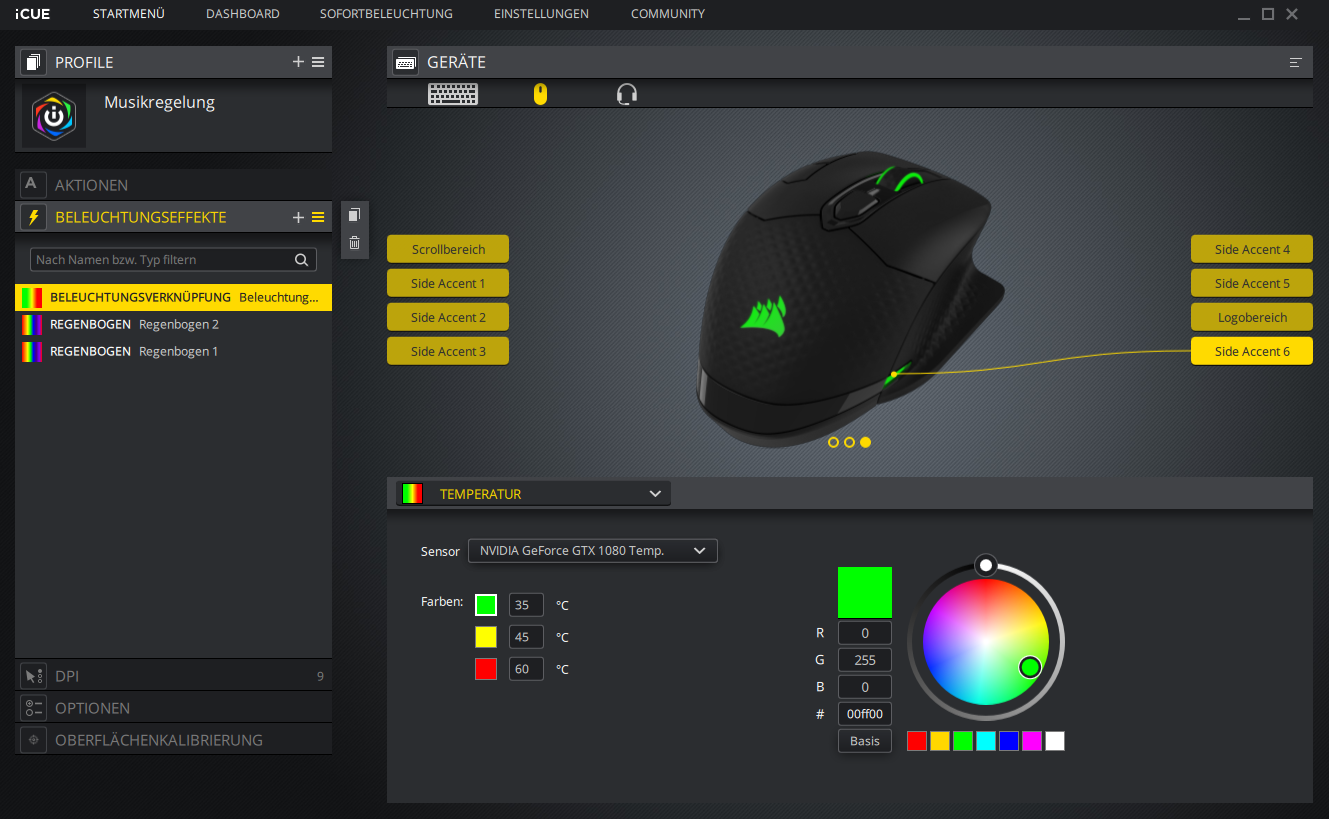Click the Oberflächenkalibrierung crosshair icon
The image size is (1329, 819).
pyautogui.click(x=33, y=740)
